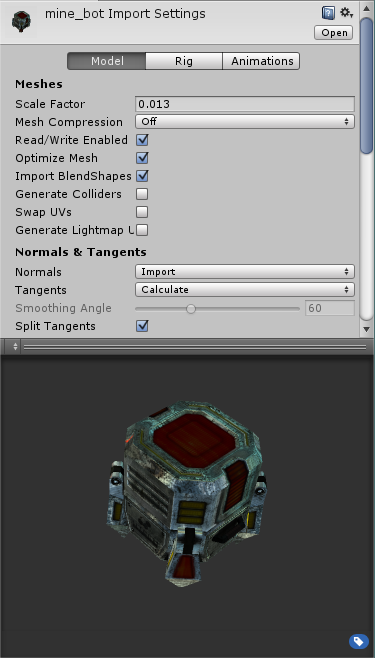Click the blue asset label tag icon
This screenshot has height=658, width=375.
tap(359, 641)
